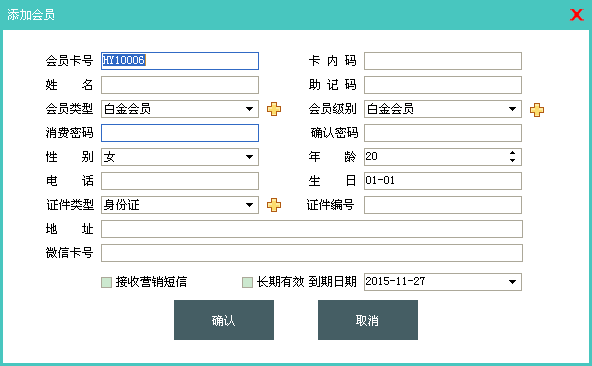The height and width of the screenshot is (366, 592).
Task: Decrease 年龄 with the down arrow
Action: pyautogui.click(x=512, y=161)
